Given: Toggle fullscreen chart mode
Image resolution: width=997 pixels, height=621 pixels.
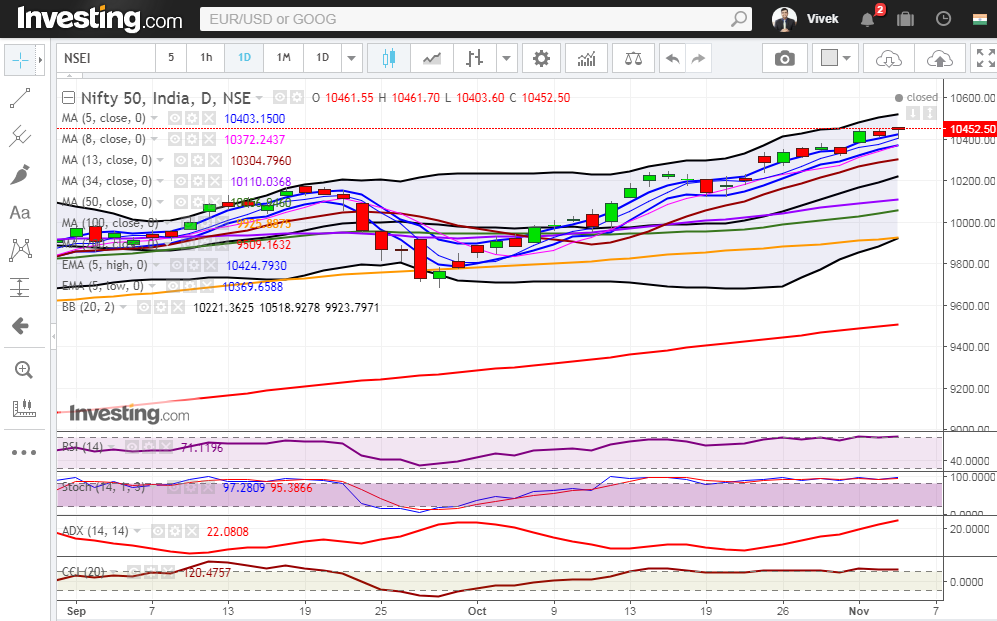Looking at the screenshot, I should tap(985, 58).
